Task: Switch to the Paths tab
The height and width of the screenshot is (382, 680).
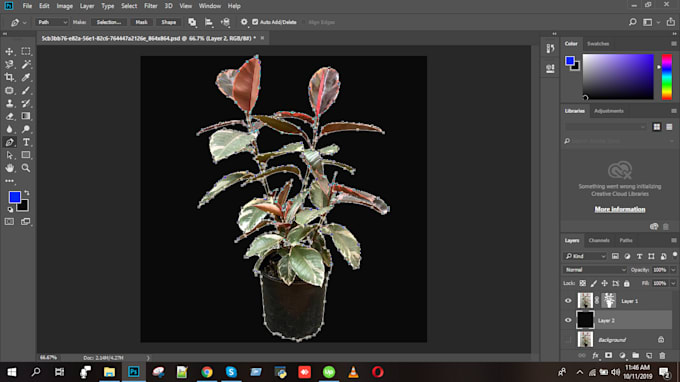Action: pos(626,240)
